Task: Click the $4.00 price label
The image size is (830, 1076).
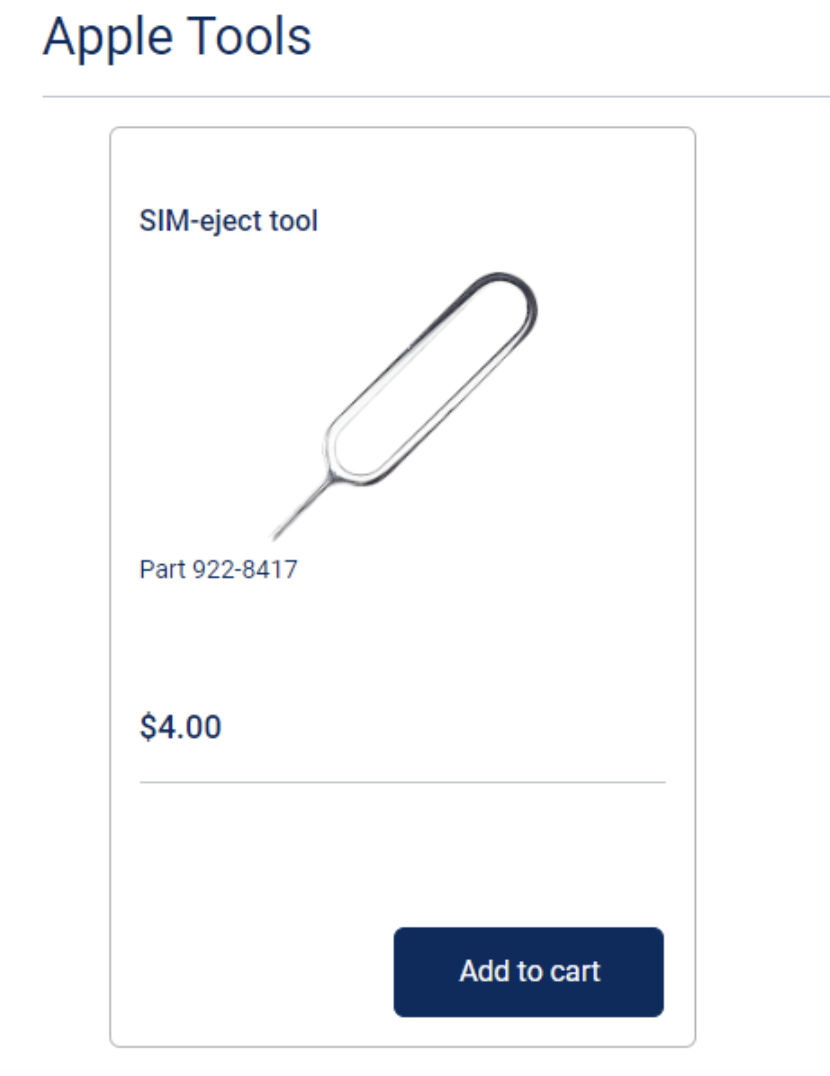Action: 180,727
